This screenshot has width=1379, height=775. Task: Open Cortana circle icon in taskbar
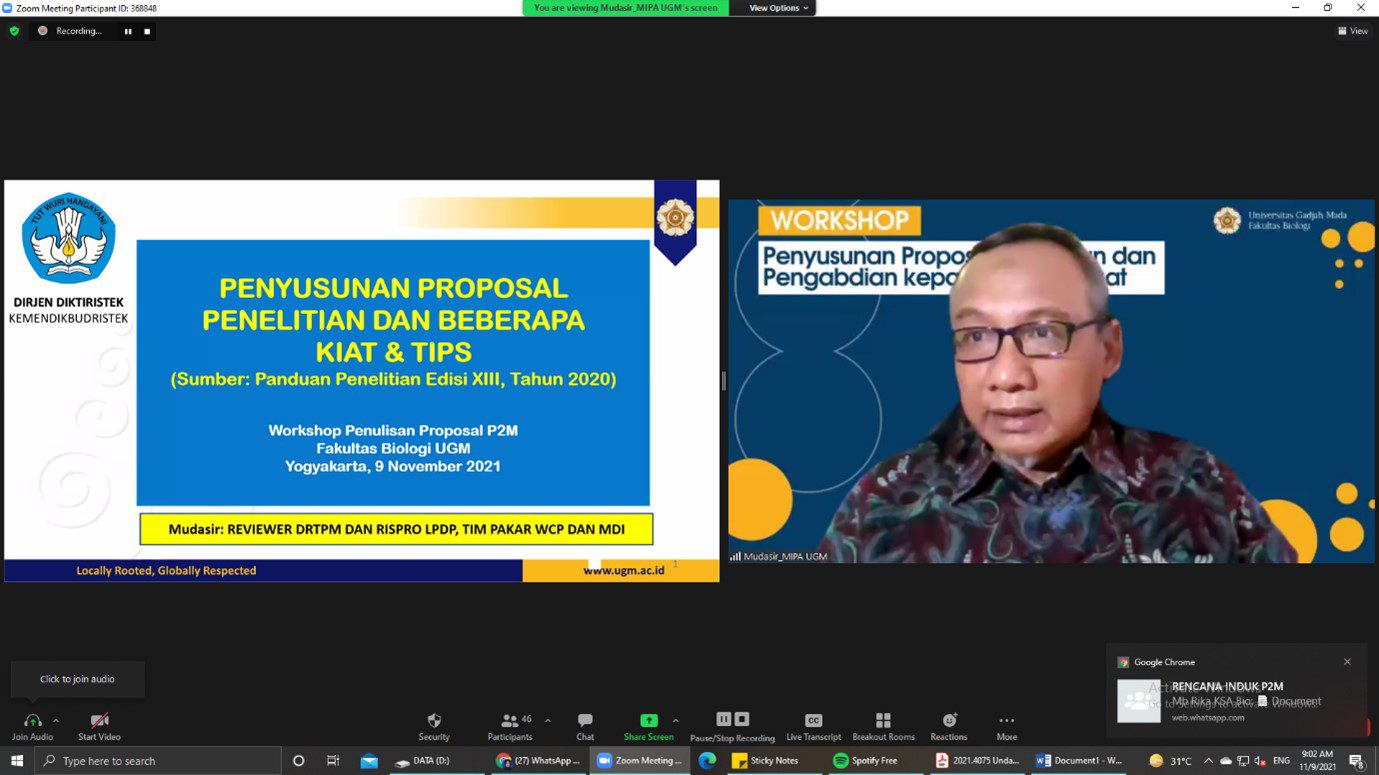pyautogui.click(x=298, y=761)
